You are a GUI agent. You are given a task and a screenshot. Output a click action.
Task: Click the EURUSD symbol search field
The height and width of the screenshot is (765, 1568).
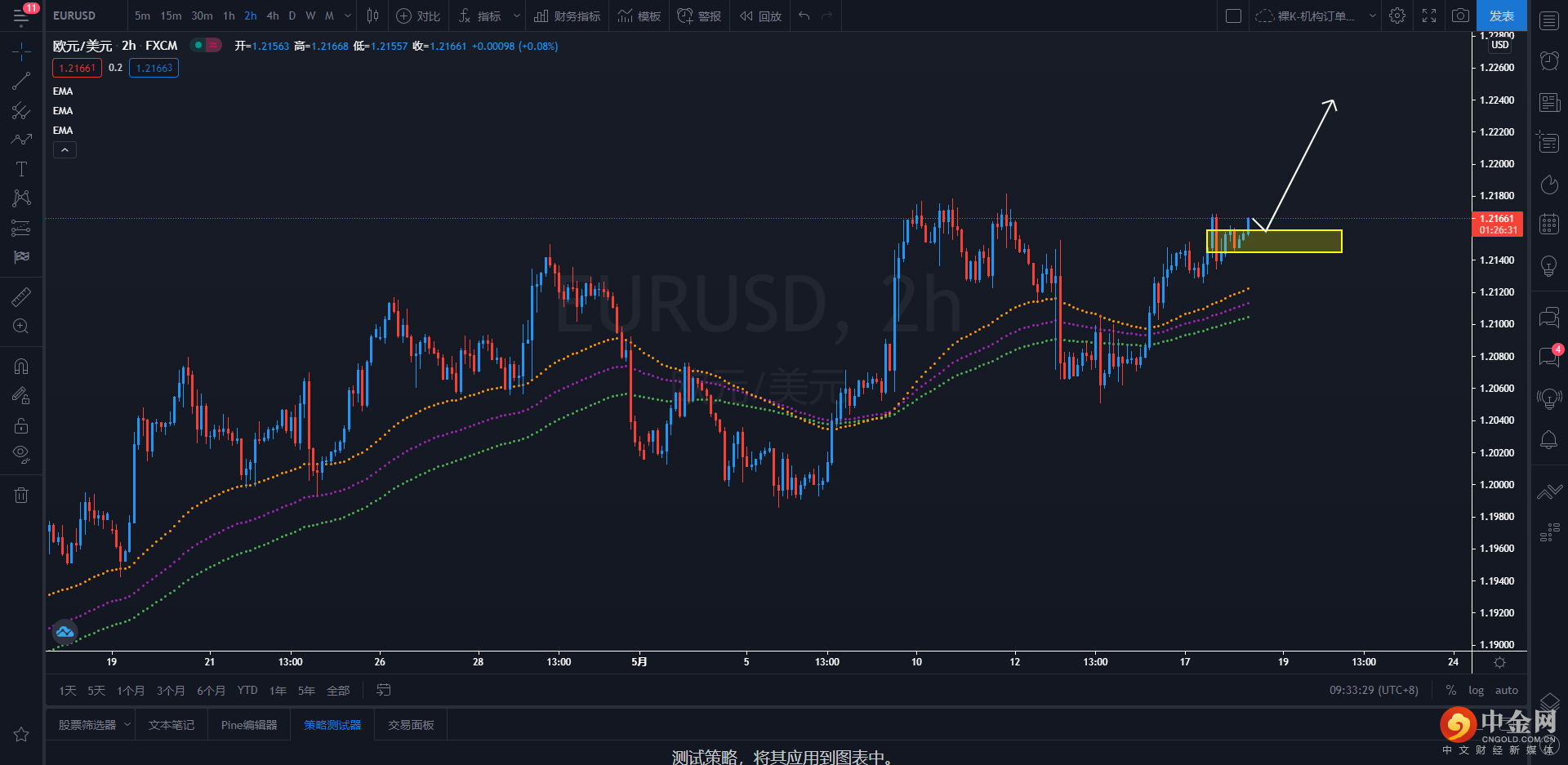click(x=74, y=16)
